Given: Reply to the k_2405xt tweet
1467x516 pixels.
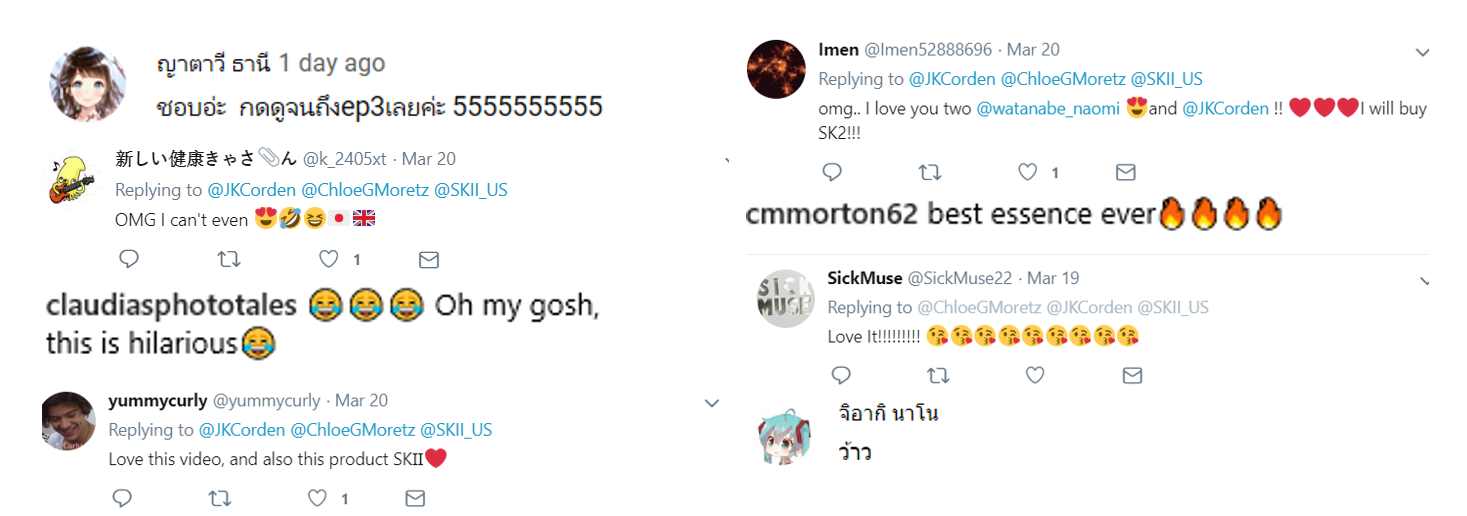Looking at the screenshot, I should (x=129, y=260).
